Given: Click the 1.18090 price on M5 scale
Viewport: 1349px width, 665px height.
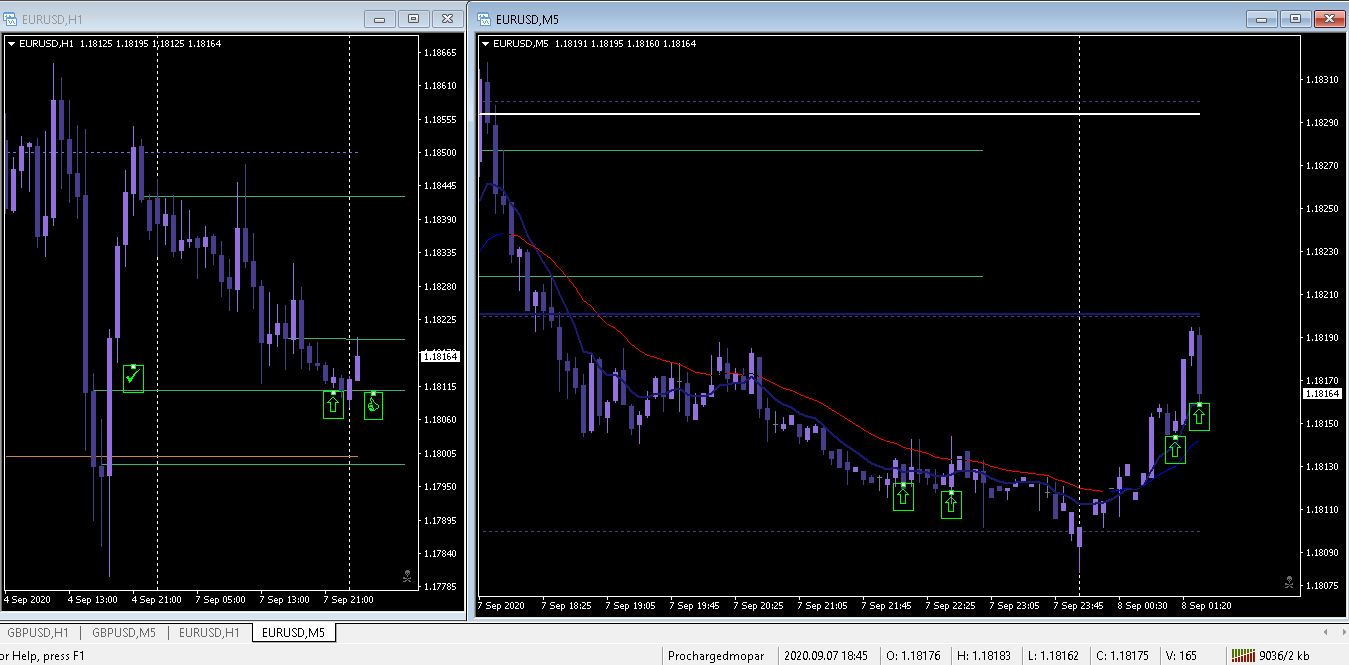Looking at the screenshot, I should (x=1322, y=552).
